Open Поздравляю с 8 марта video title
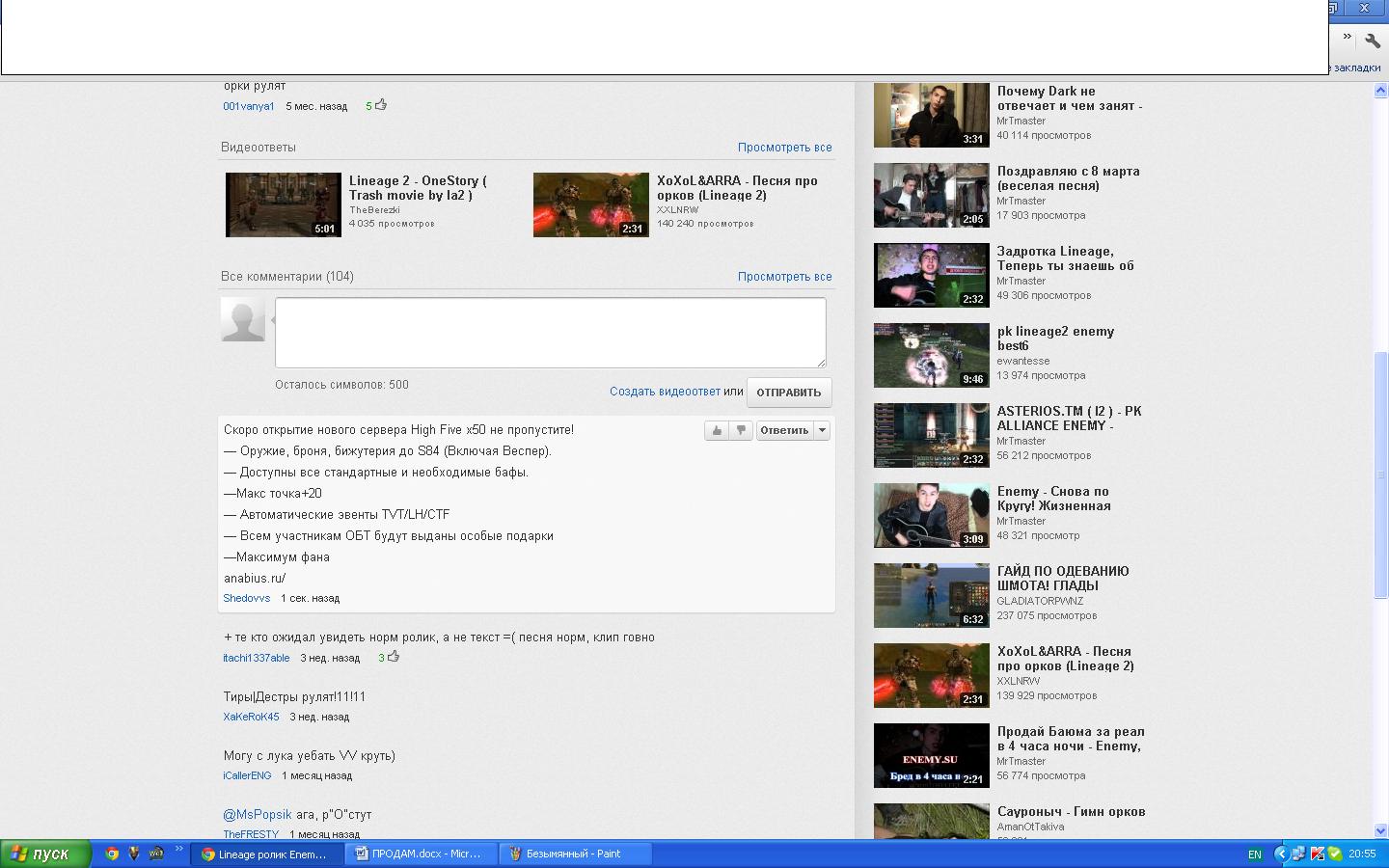This screenshot has height=868, width=1389. coord(1068,178)
